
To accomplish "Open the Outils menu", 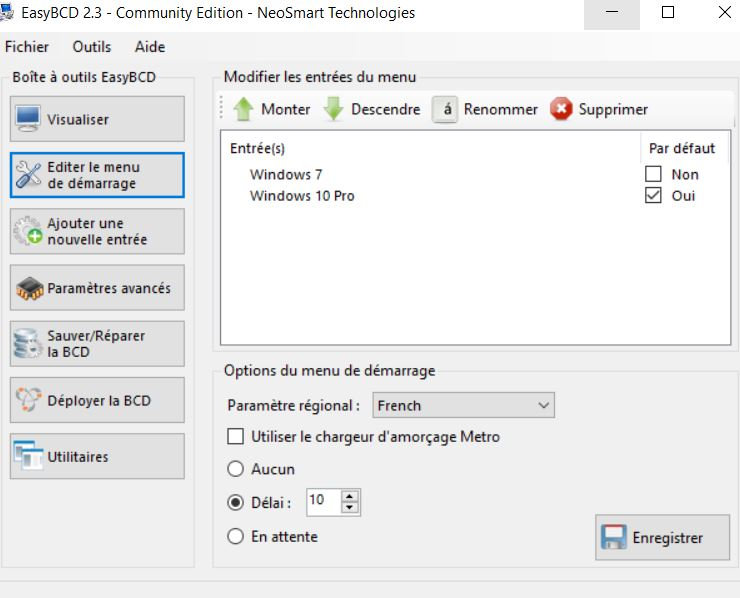I will tap(92, 47).
